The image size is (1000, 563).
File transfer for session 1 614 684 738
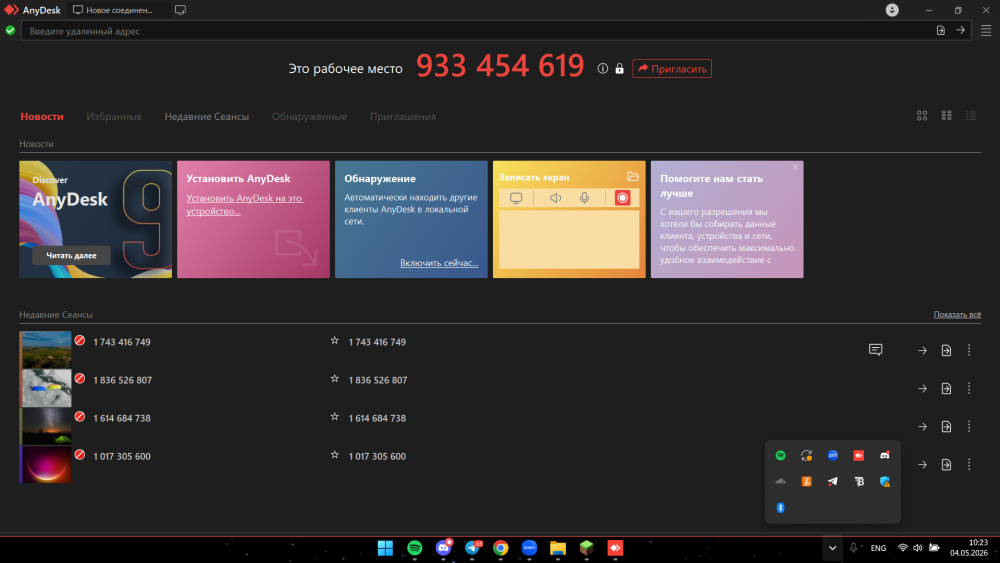tap(946, 427)
